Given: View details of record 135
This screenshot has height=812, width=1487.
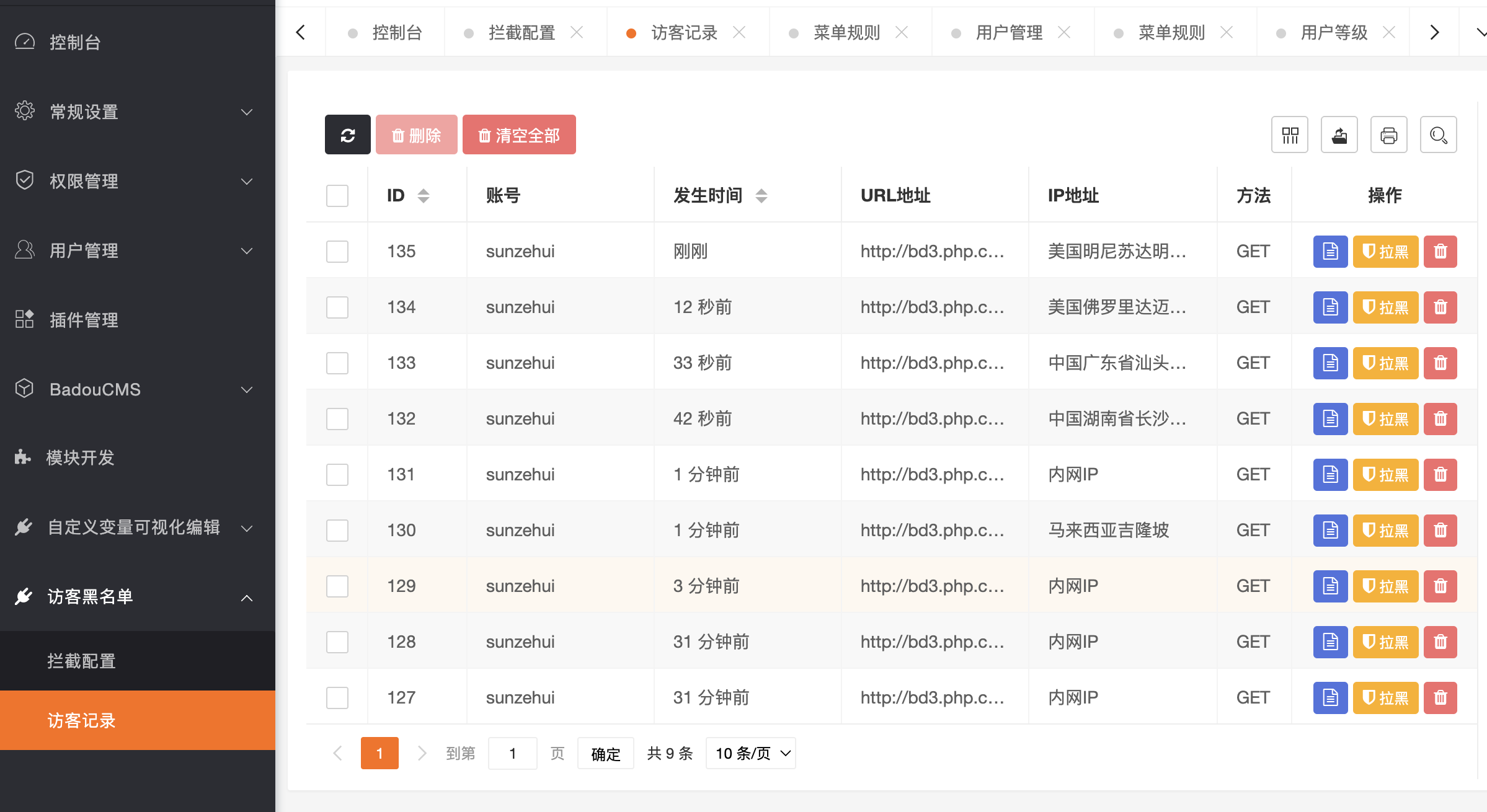Looking at the screenshot, I should point(1330,252).
